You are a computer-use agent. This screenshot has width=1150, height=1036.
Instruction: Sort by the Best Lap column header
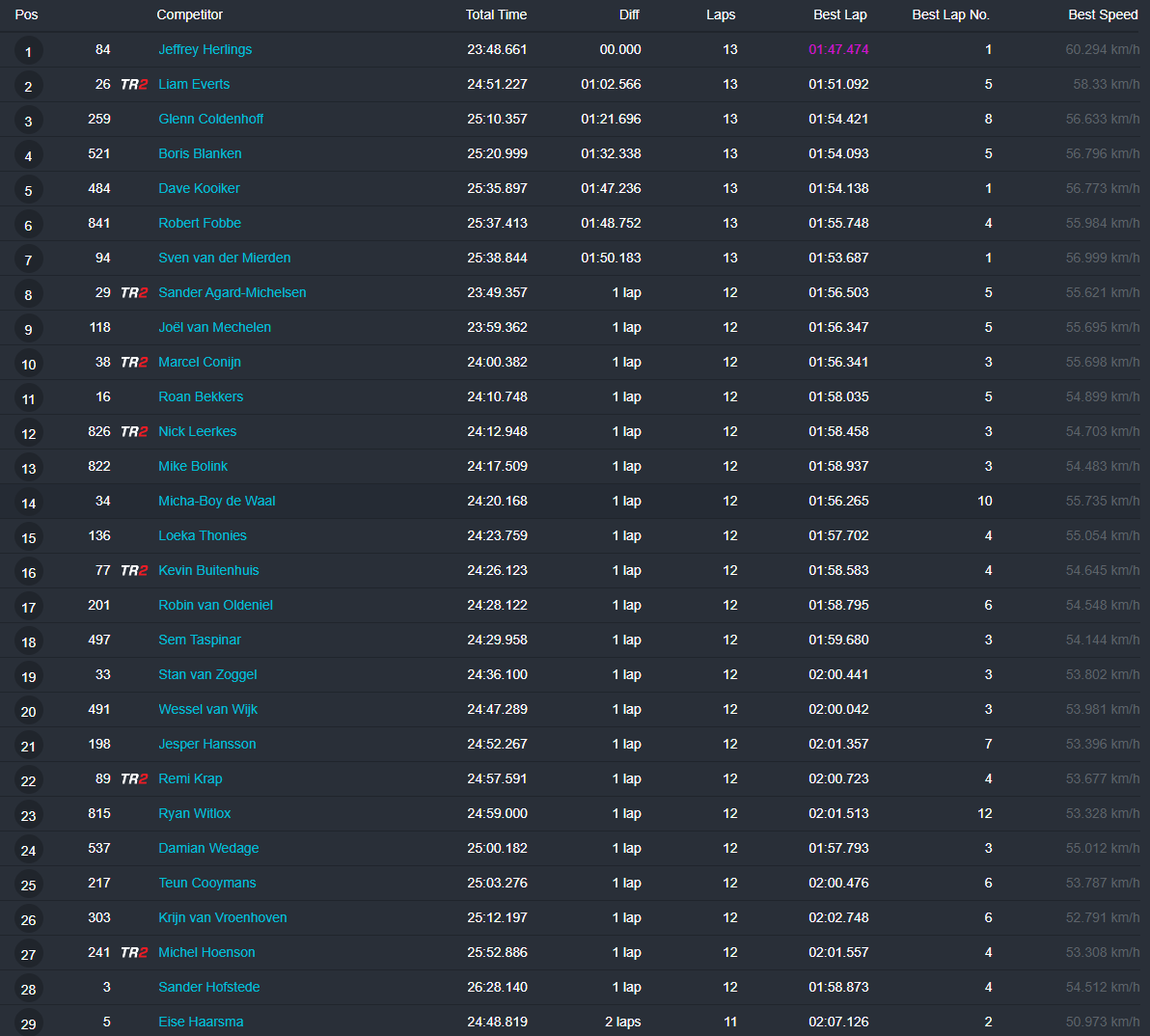coord(839,14)
